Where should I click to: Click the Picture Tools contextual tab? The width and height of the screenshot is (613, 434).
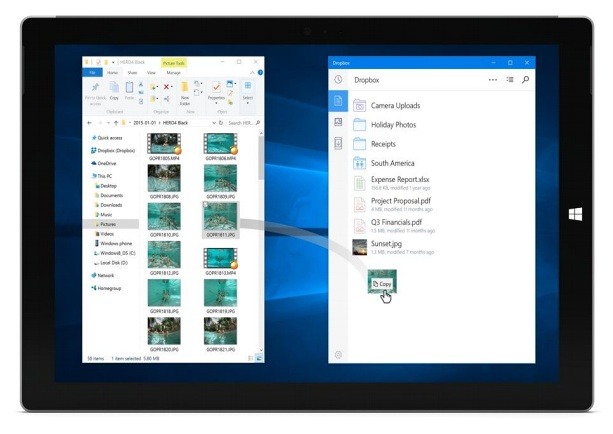point(174,63)
